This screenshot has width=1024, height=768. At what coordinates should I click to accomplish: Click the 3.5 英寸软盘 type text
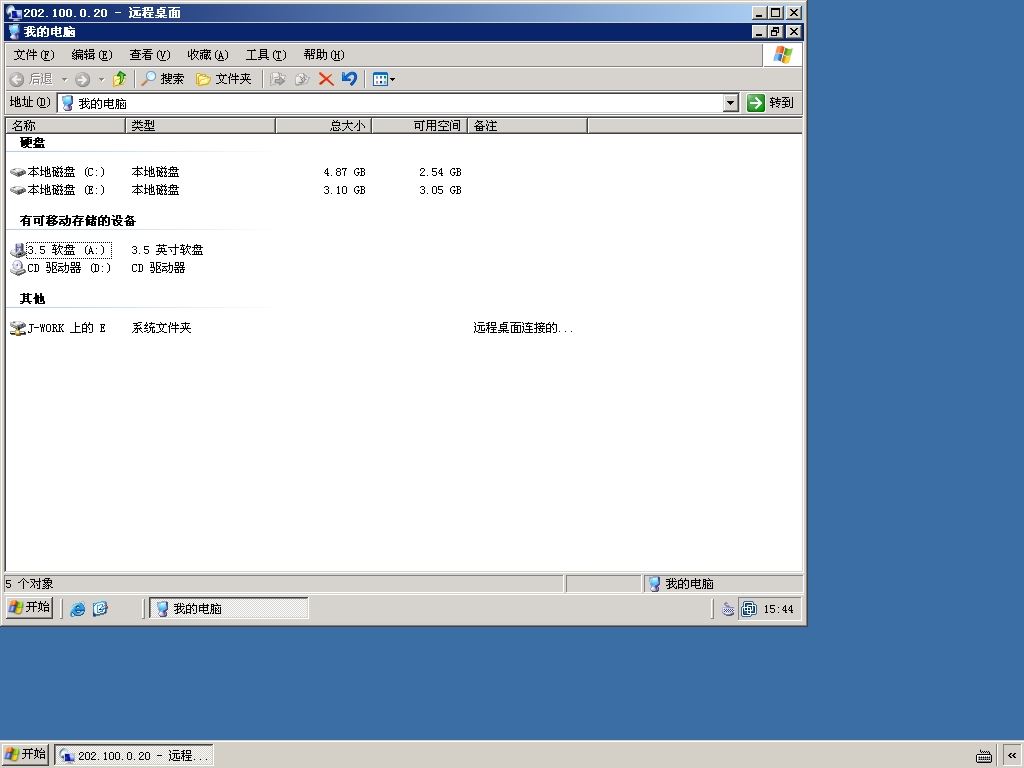(167, 250)
